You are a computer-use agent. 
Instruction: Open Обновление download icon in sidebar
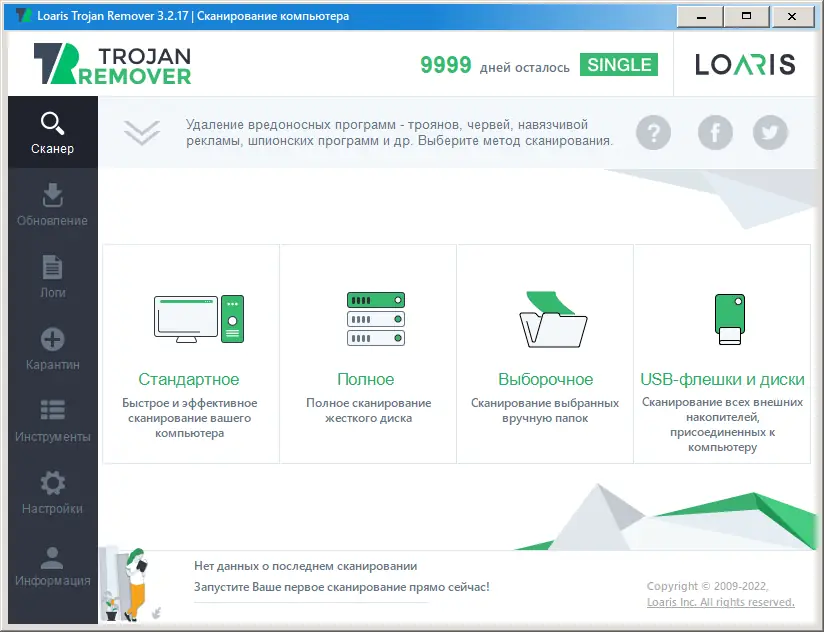[x=53, y=195]
